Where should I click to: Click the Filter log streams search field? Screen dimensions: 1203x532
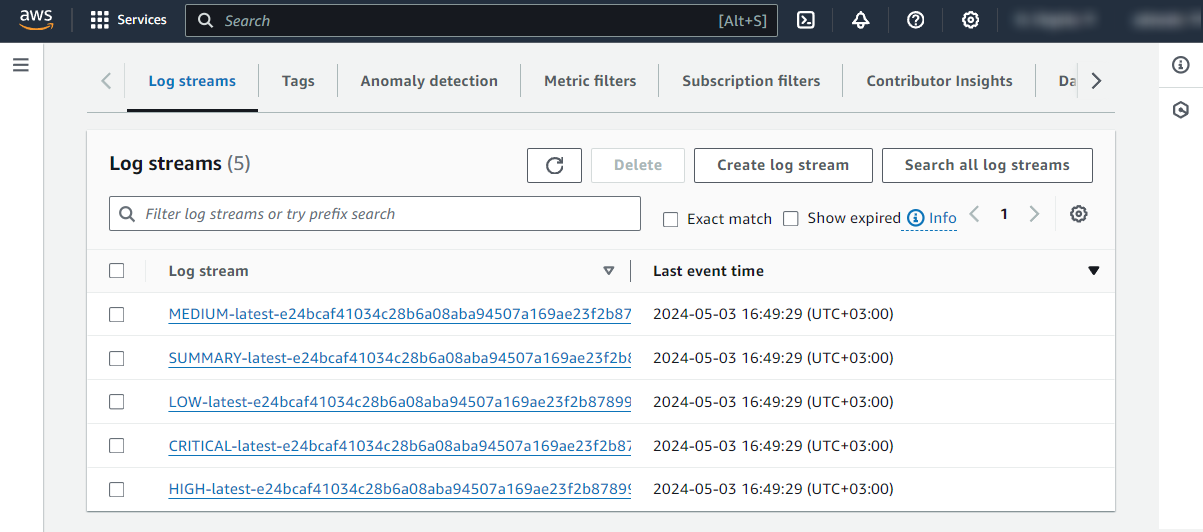pos(375,214)
